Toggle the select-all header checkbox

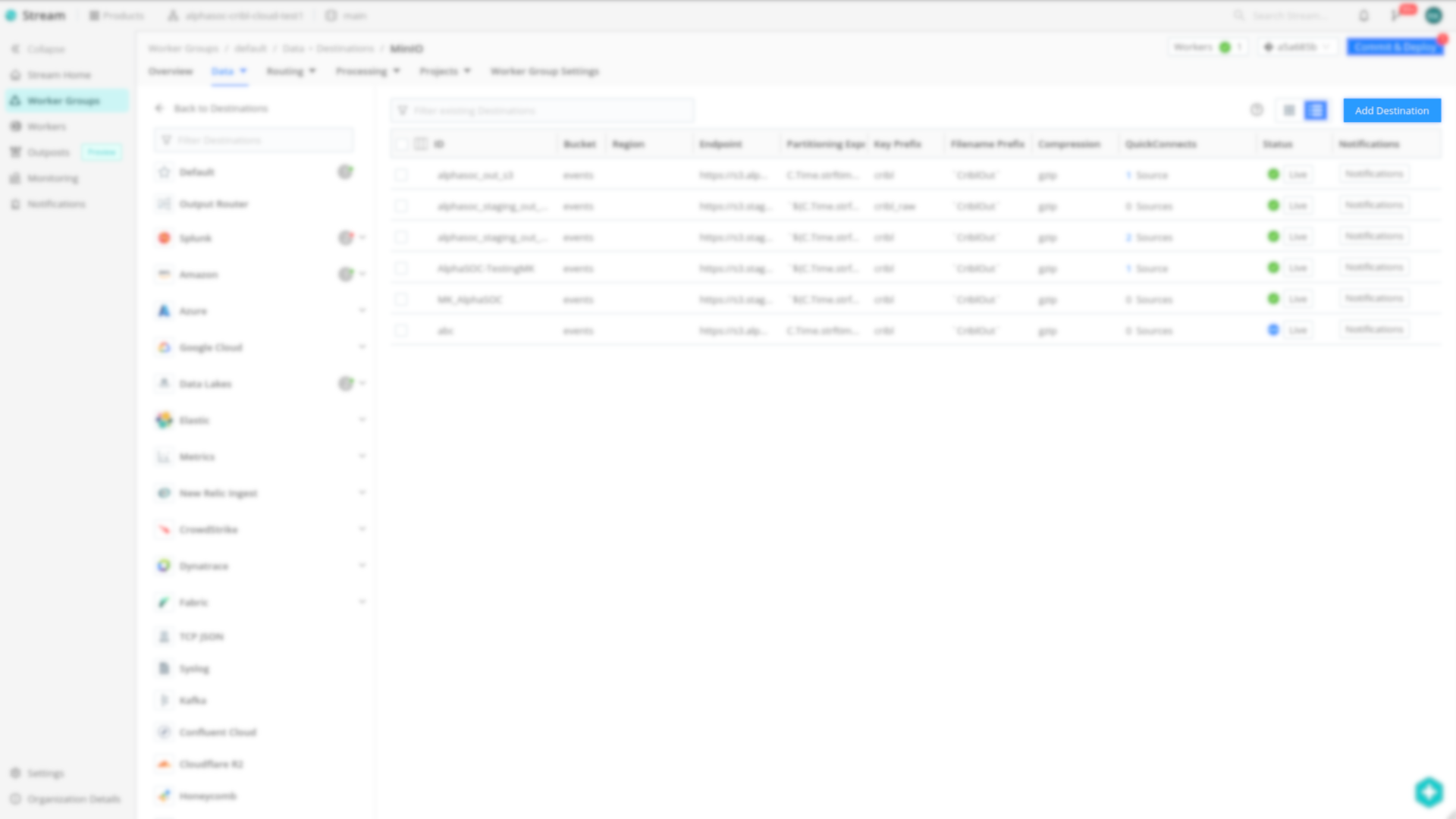tap(401, 144)
